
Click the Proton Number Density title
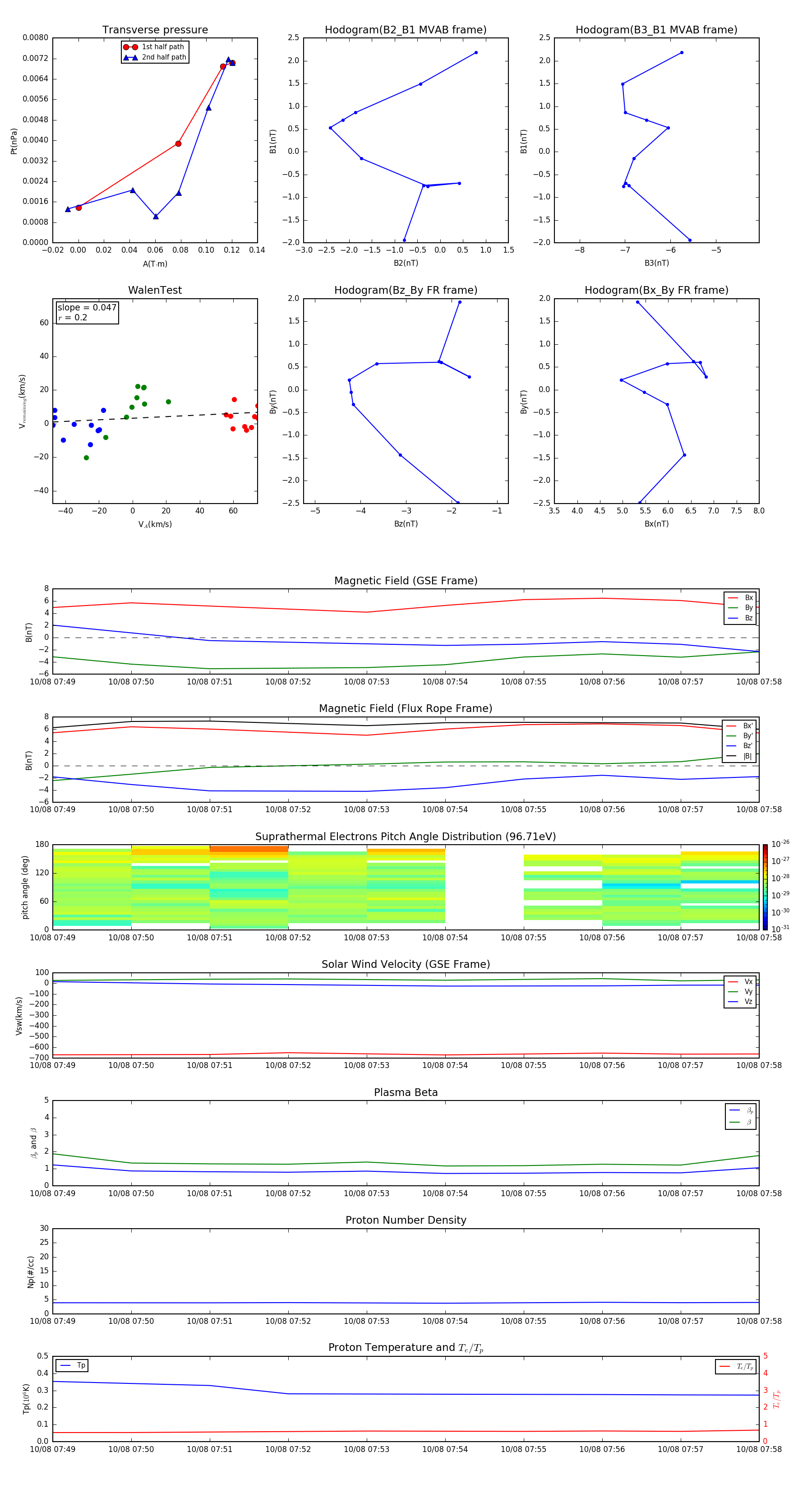pos(406,1220)
